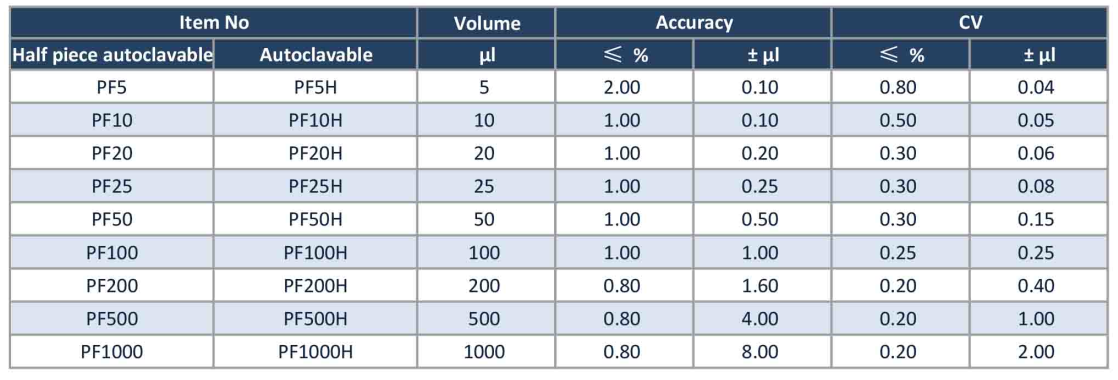This screenshot has width=1118, height=380.
Task: Click the PF1000H cell
Action: pyautogui.click(x=315, y=351)
